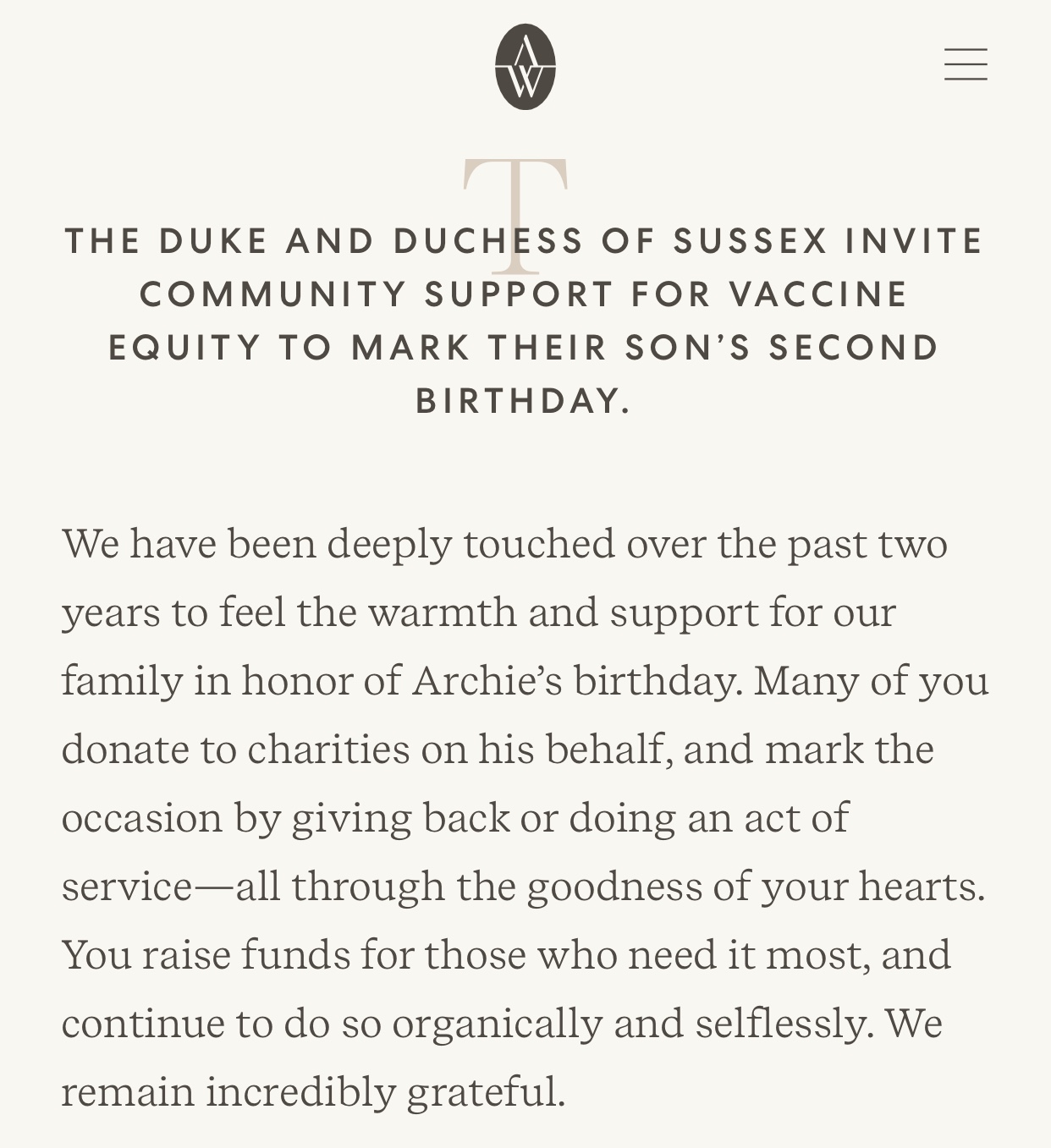Click the word 'EQUITY' in the heading

click(x=184, y=348)
